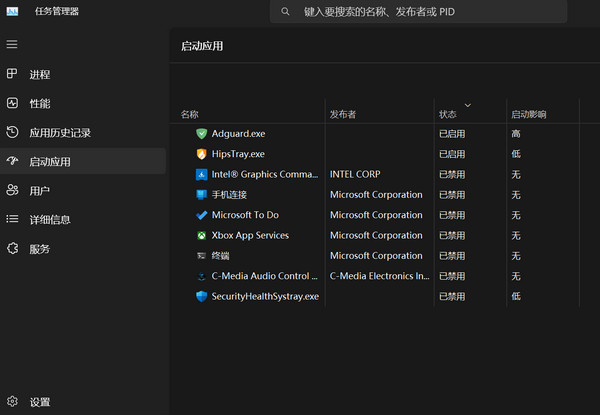Click the Task Manager app icon
Image resolution: width=600 pixels, height=415 pixels.
(12, 11)
